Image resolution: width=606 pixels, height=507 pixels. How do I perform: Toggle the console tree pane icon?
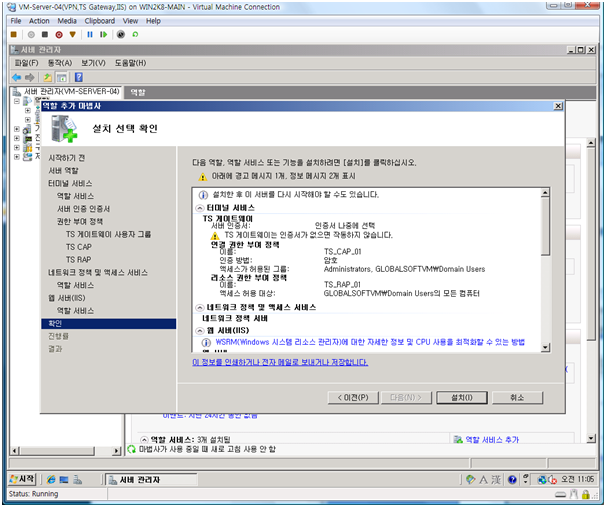click(61, 78)
